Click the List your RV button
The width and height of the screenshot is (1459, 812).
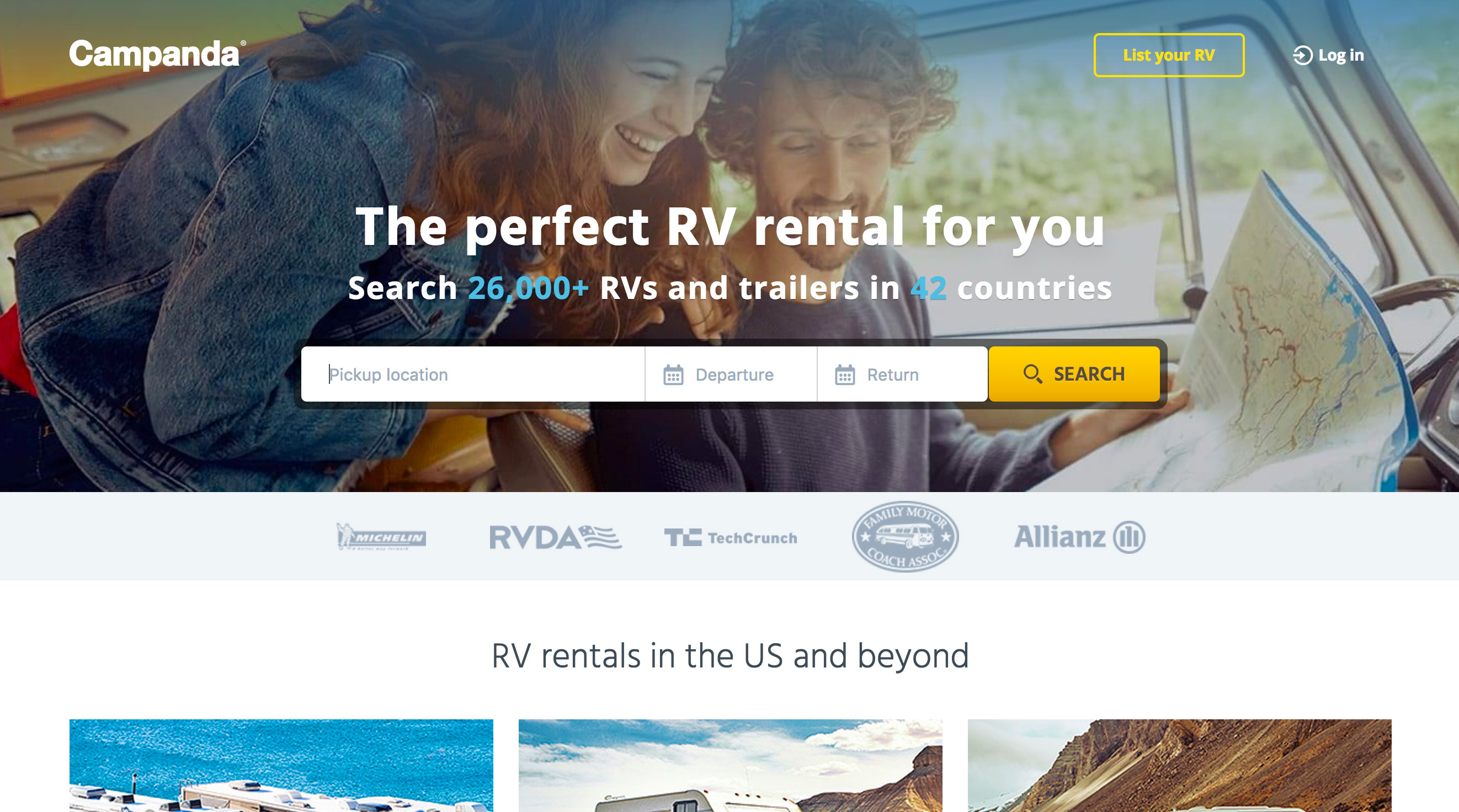[x=1169, y=55]
